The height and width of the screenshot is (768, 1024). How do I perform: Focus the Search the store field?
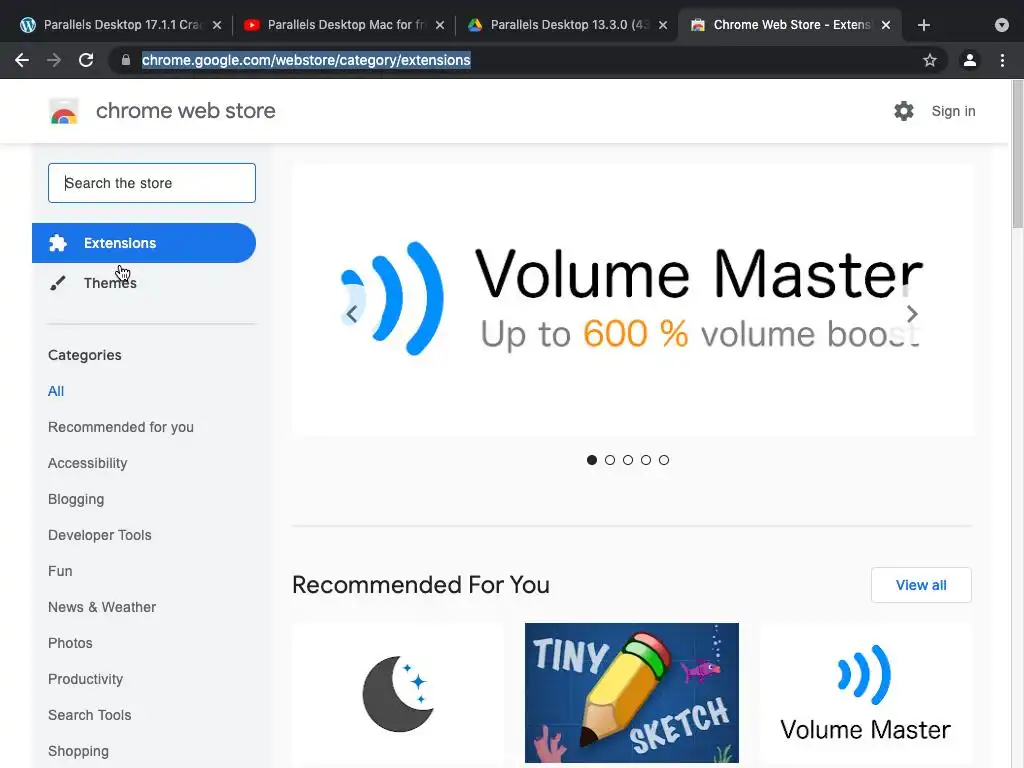pos(152,183)
